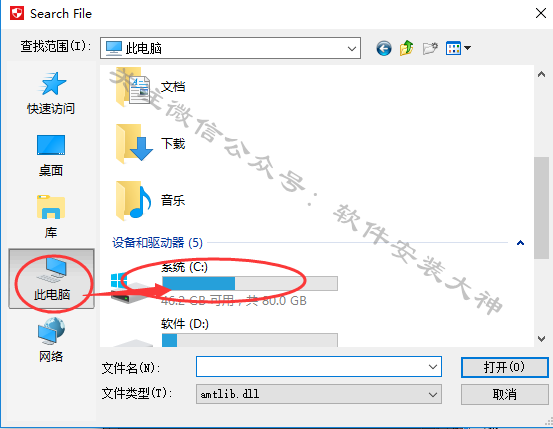
Task: Select 快速访问 in the sidebar
Action: pos(51,93)
